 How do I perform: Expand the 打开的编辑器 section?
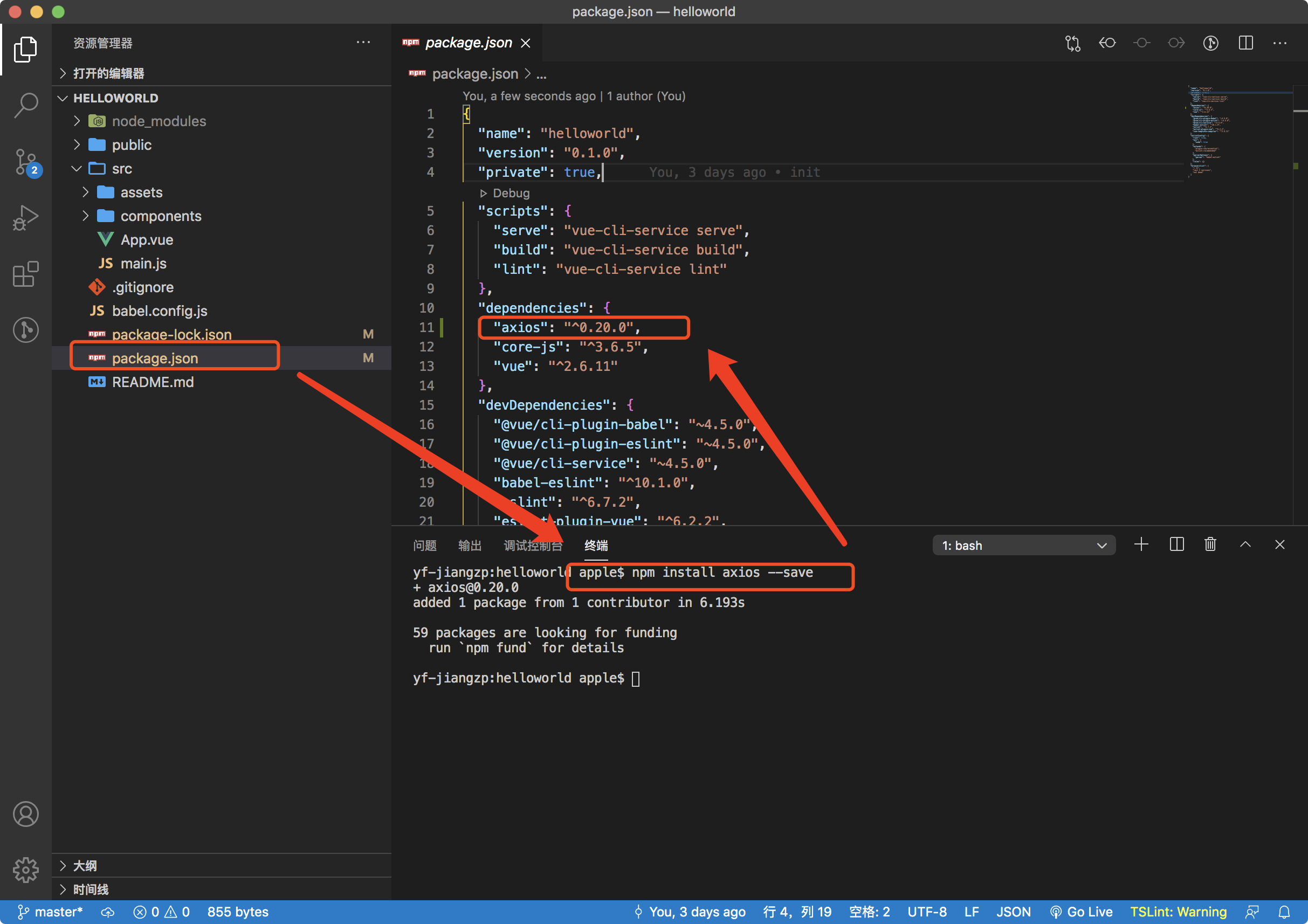pyautogui.click(x=221, y=73)
